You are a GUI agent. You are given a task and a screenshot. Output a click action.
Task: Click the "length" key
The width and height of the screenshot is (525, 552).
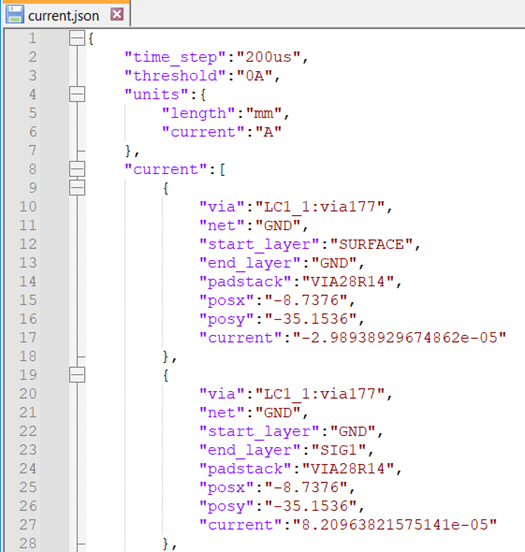[199, 113]
